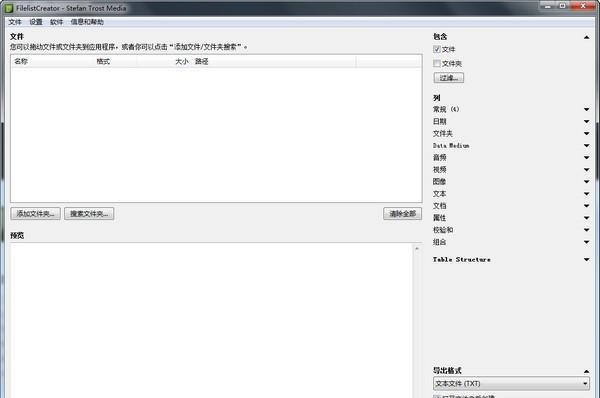Expand the 音频 columns group

point(586,158)
